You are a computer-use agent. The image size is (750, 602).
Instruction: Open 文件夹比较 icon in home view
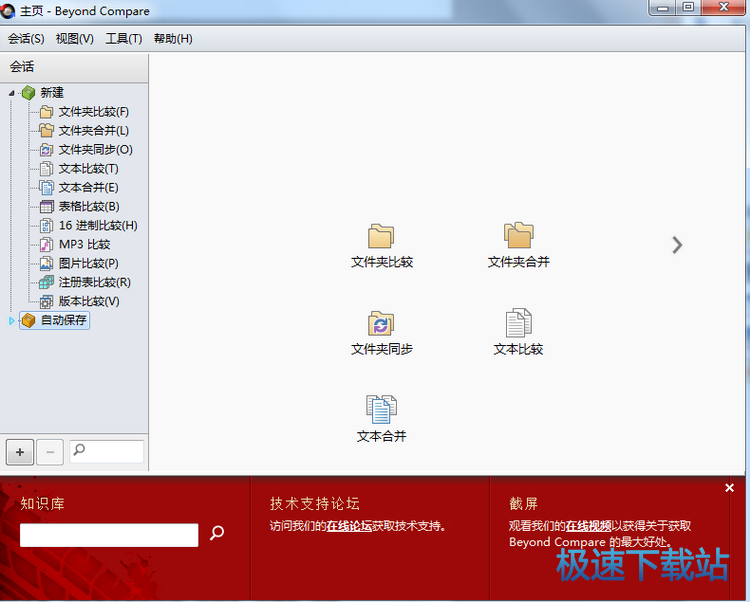pos(381,246)
